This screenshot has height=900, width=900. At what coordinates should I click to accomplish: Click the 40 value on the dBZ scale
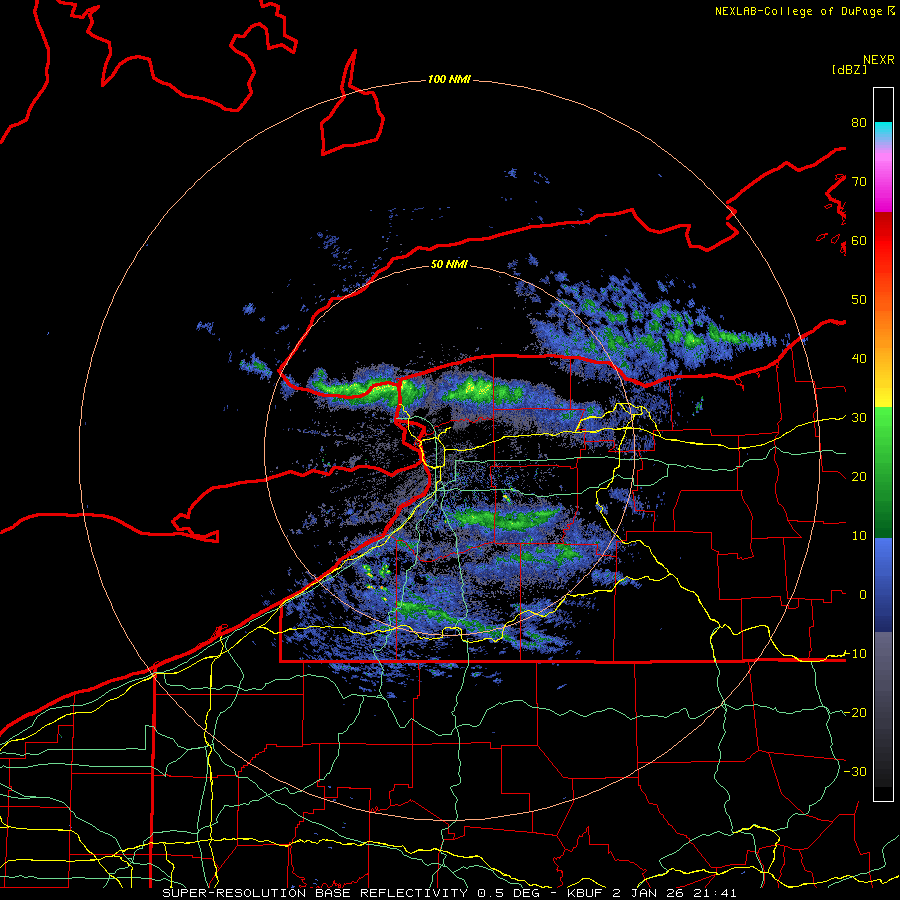(x=859, y=359)
